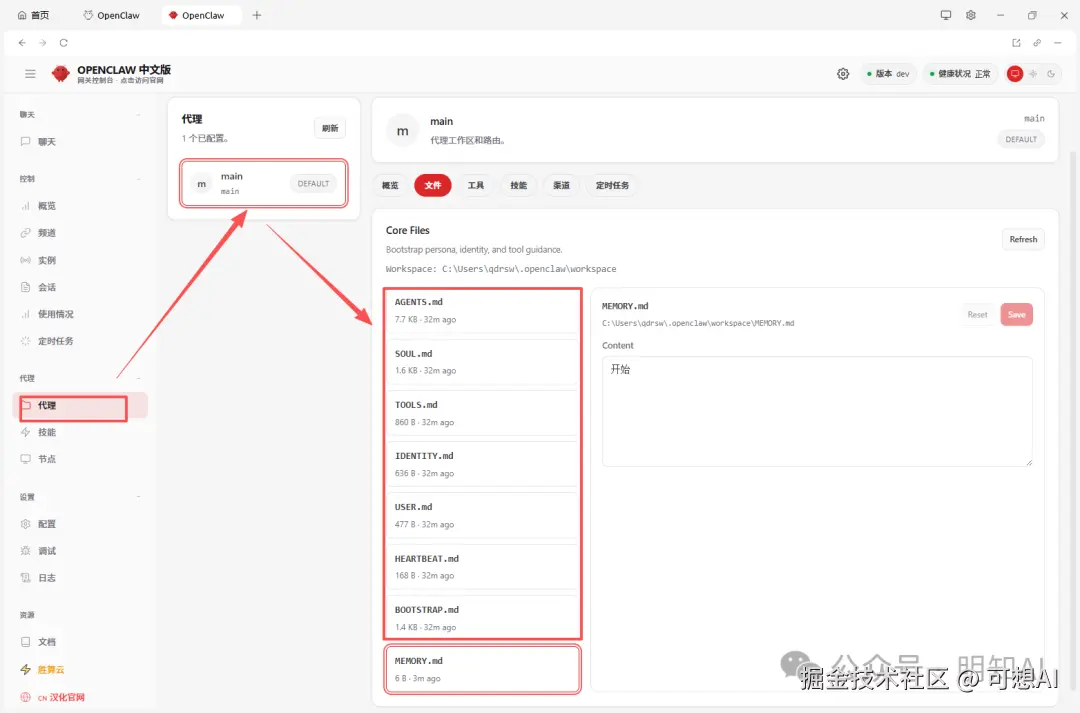Switch to dark theme moon icon
Screen dimensions: 1080x713
(1051, 74)
